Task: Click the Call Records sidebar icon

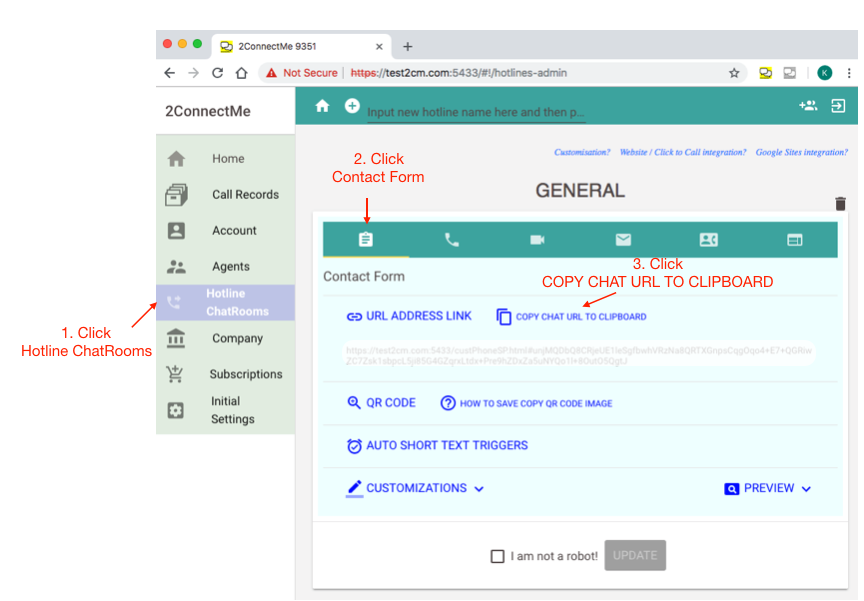Action: click(x=176, y=194)
